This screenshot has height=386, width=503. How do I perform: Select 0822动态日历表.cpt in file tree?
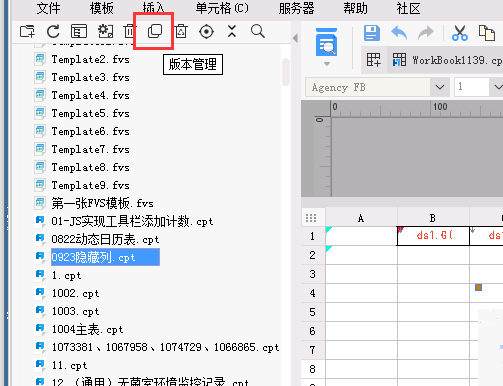click(105, 239)
